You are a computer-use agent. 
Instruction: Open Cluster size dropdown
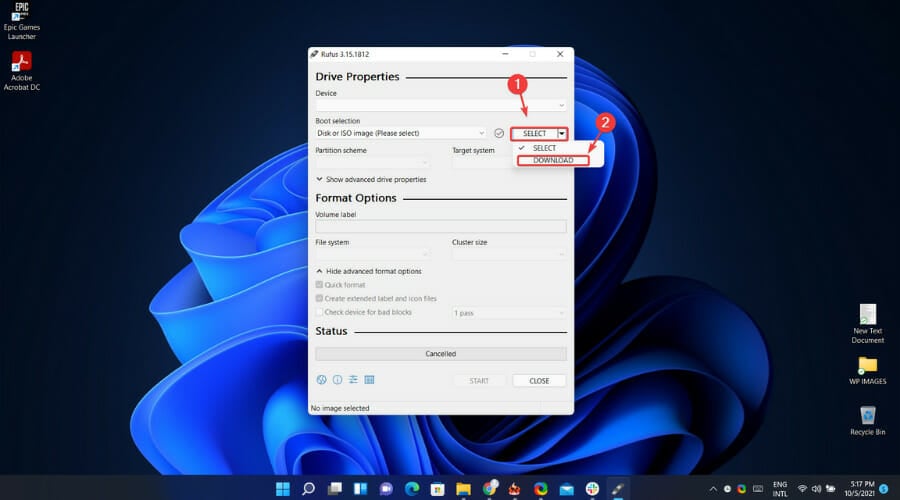[509, 254]
